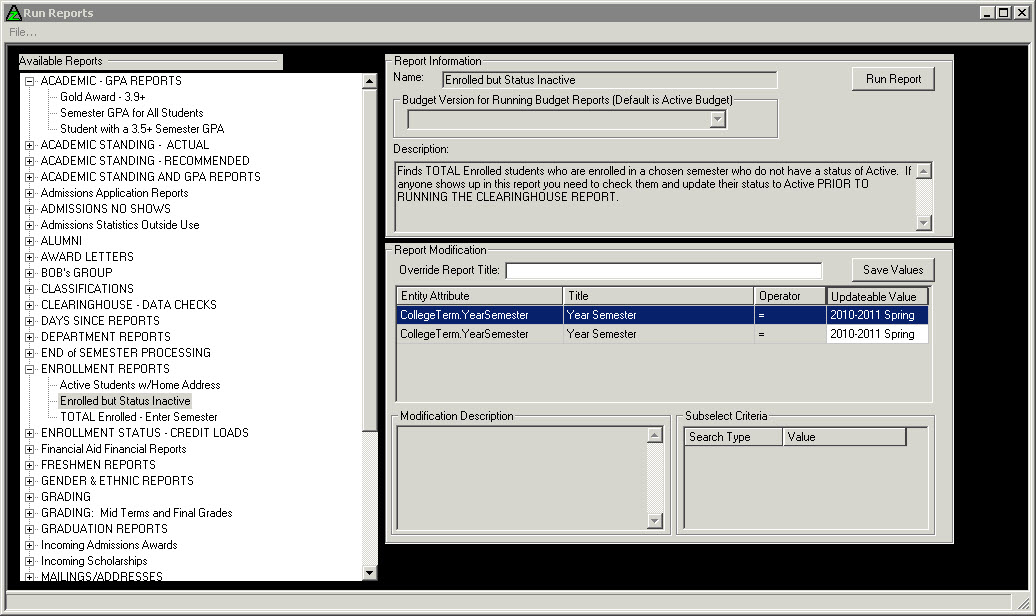Select the Gold Award - 3.9+ report
1036x616 pixels.
pos(102,97)
